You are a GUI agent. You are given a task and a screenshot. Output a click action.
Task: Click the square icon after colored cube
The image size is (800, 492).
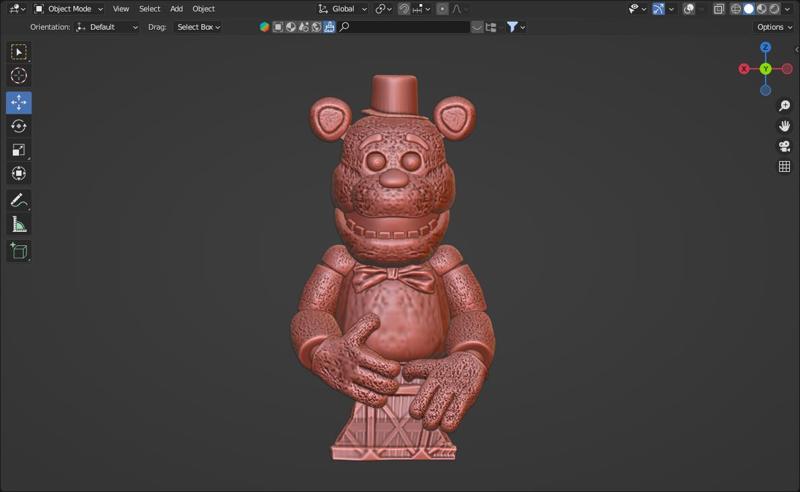278,27
